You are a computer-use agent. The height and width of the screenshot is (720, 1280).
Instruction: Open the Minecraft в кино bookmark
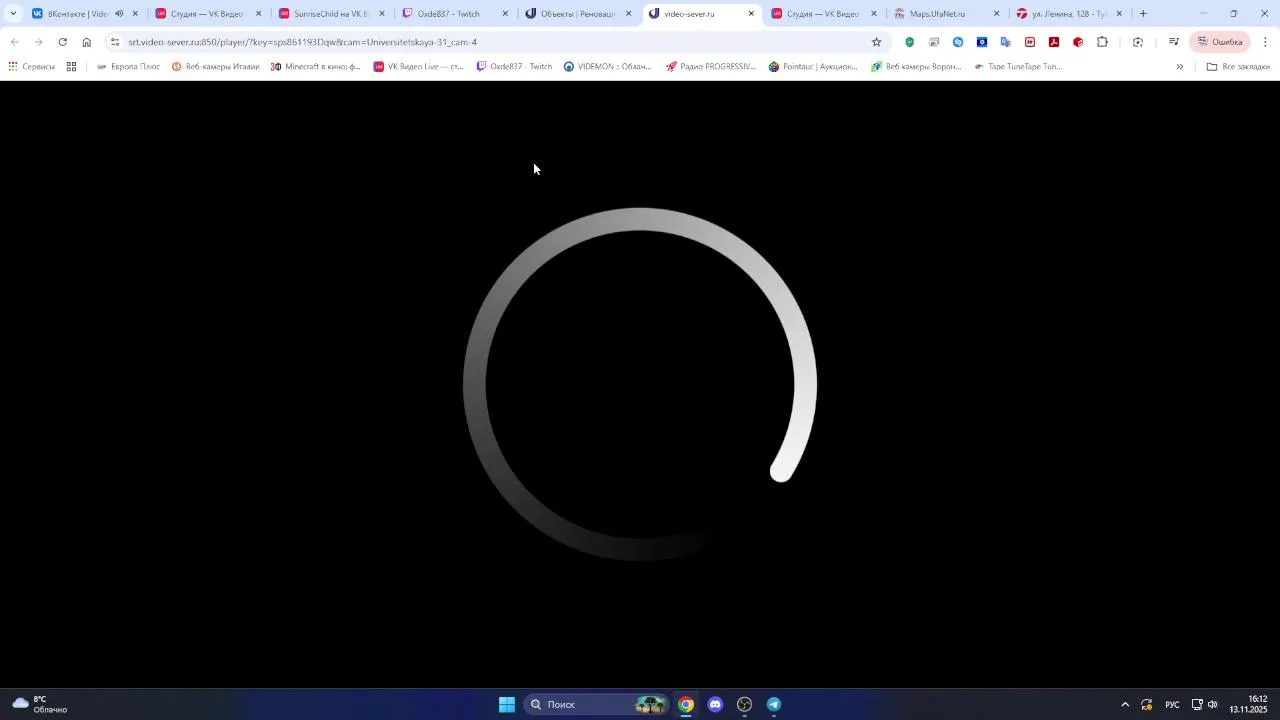(x=316, y=67)
